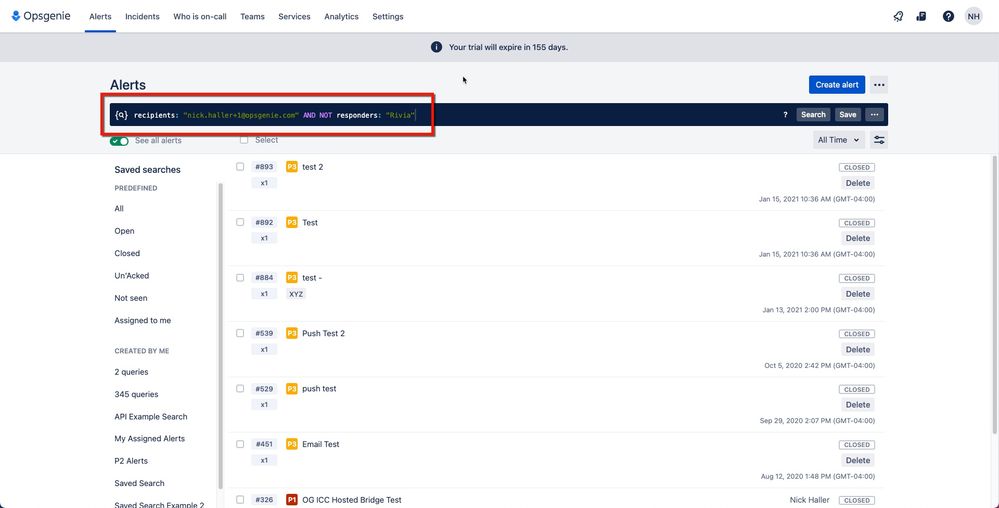Open Who is on-call tab
Screen dimensions: 999x508
coord(200,17)
